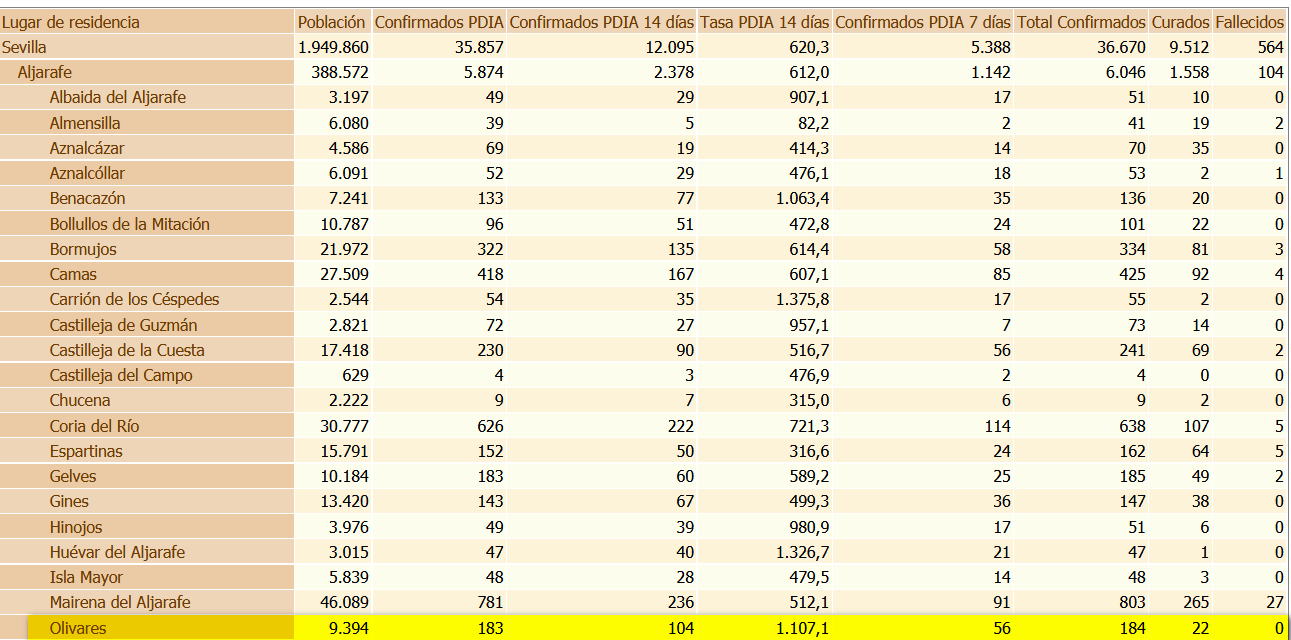The image size is (1291, 640).
Task: Click the Lugar de residencia header
Action: (71, 22)
